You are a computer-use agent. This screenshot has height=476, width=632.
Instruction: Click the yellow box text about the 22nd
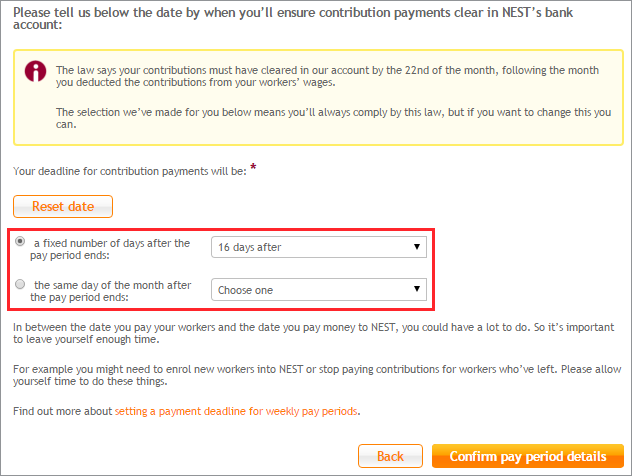point(327,76)
